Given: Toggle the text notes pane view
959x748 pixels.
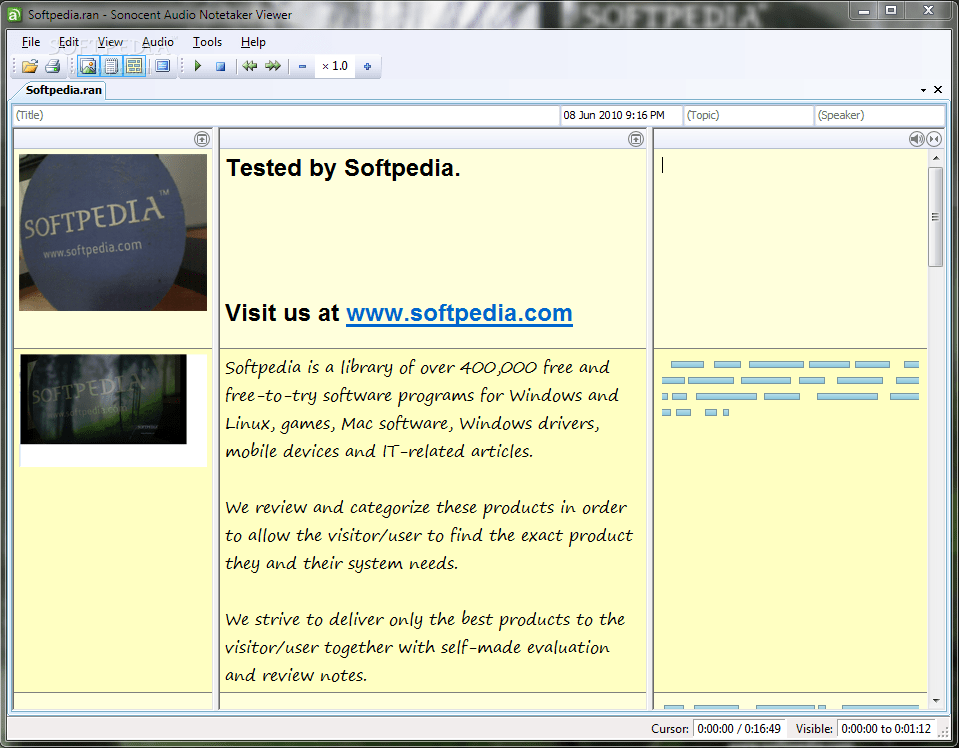Looking at the screenshot, I should (x=111, y=66).
